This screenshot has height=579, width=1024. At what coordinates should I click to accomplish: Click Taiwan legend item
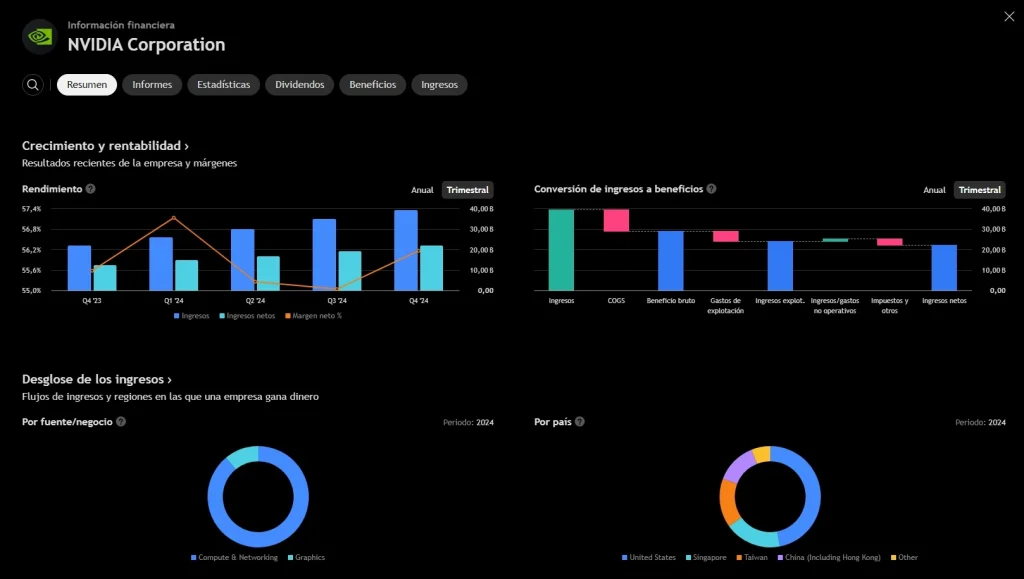(x=752, y=557)
